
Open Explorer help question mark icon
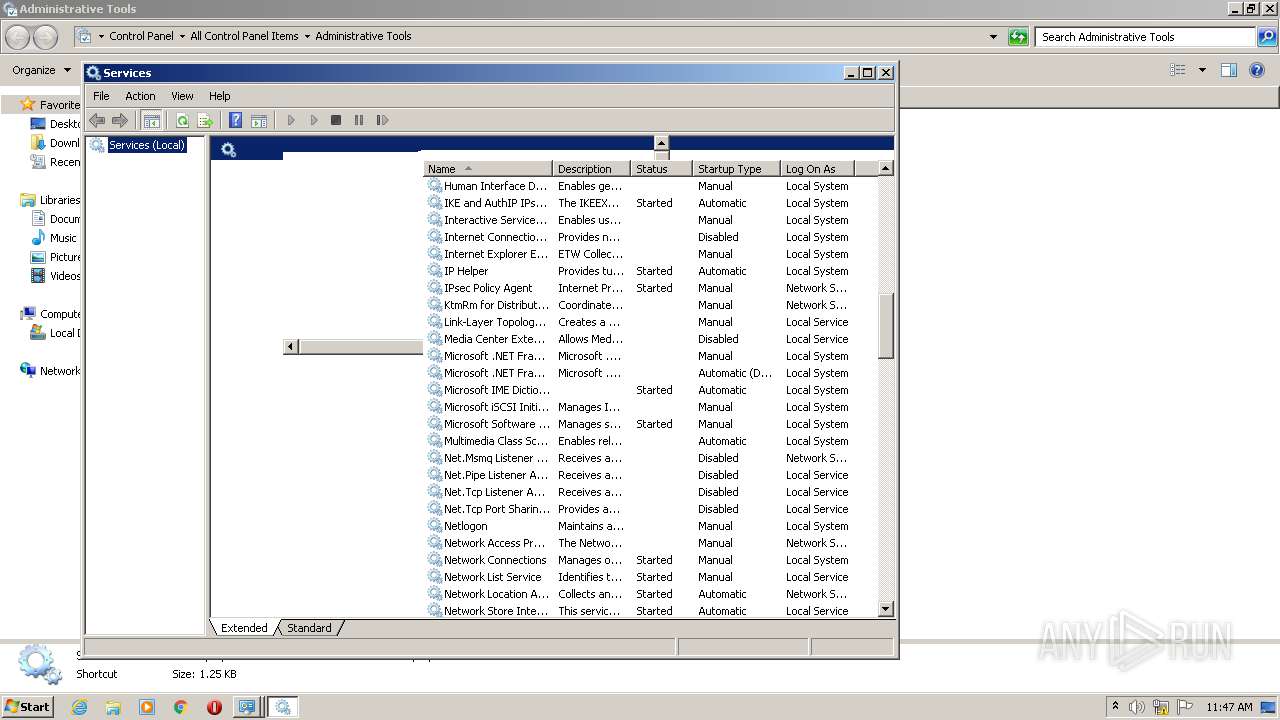pos(1257,70)
